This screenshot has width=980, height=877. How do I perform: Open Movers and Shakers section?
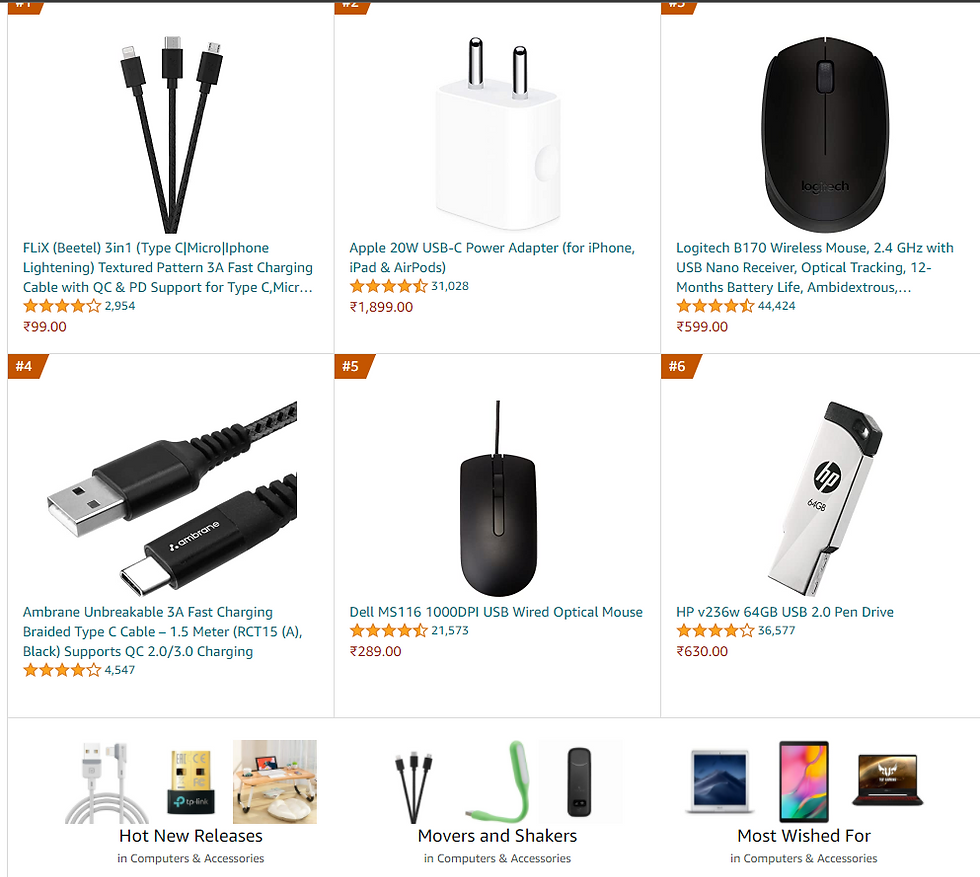[498, 836]
